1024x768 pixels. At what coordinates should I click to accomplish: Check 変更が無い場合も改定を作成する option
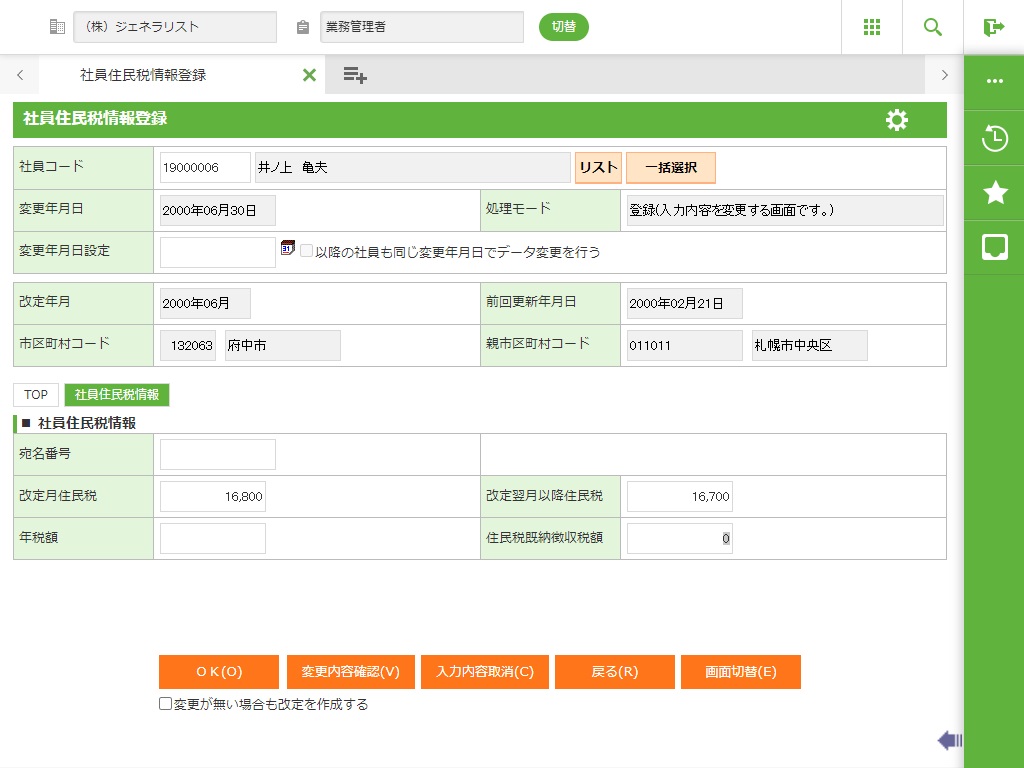[166, 704]
